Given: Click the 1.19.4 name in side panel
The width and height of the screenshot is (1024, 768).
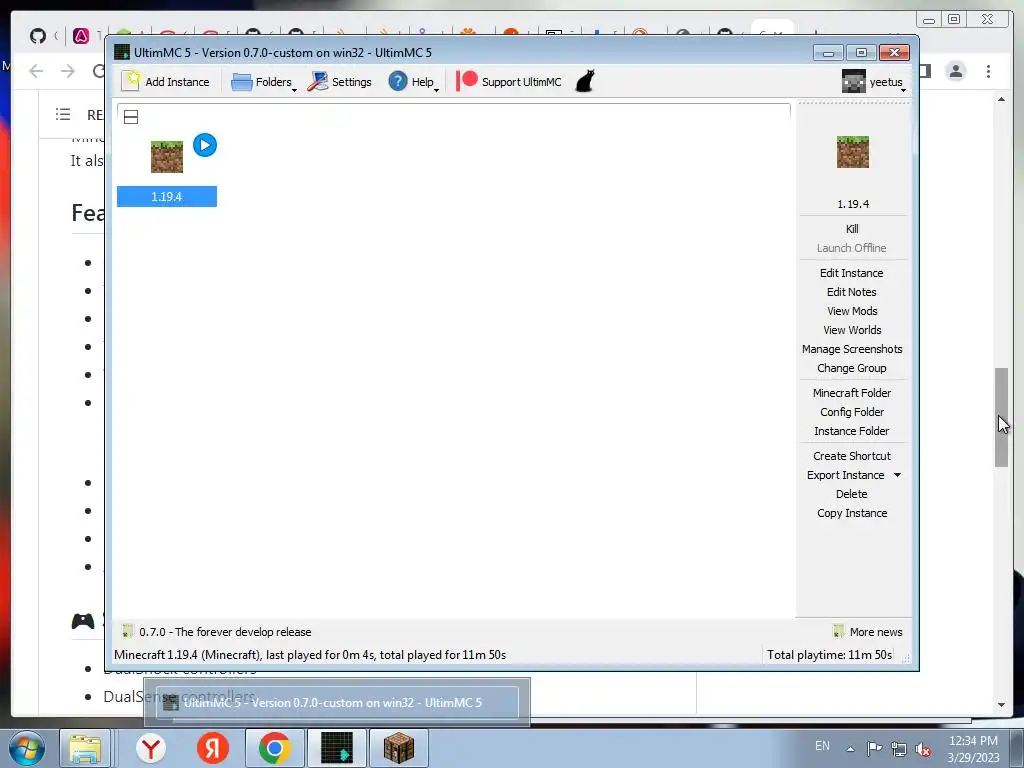Looking at the screenshot, I should [852, 204].
